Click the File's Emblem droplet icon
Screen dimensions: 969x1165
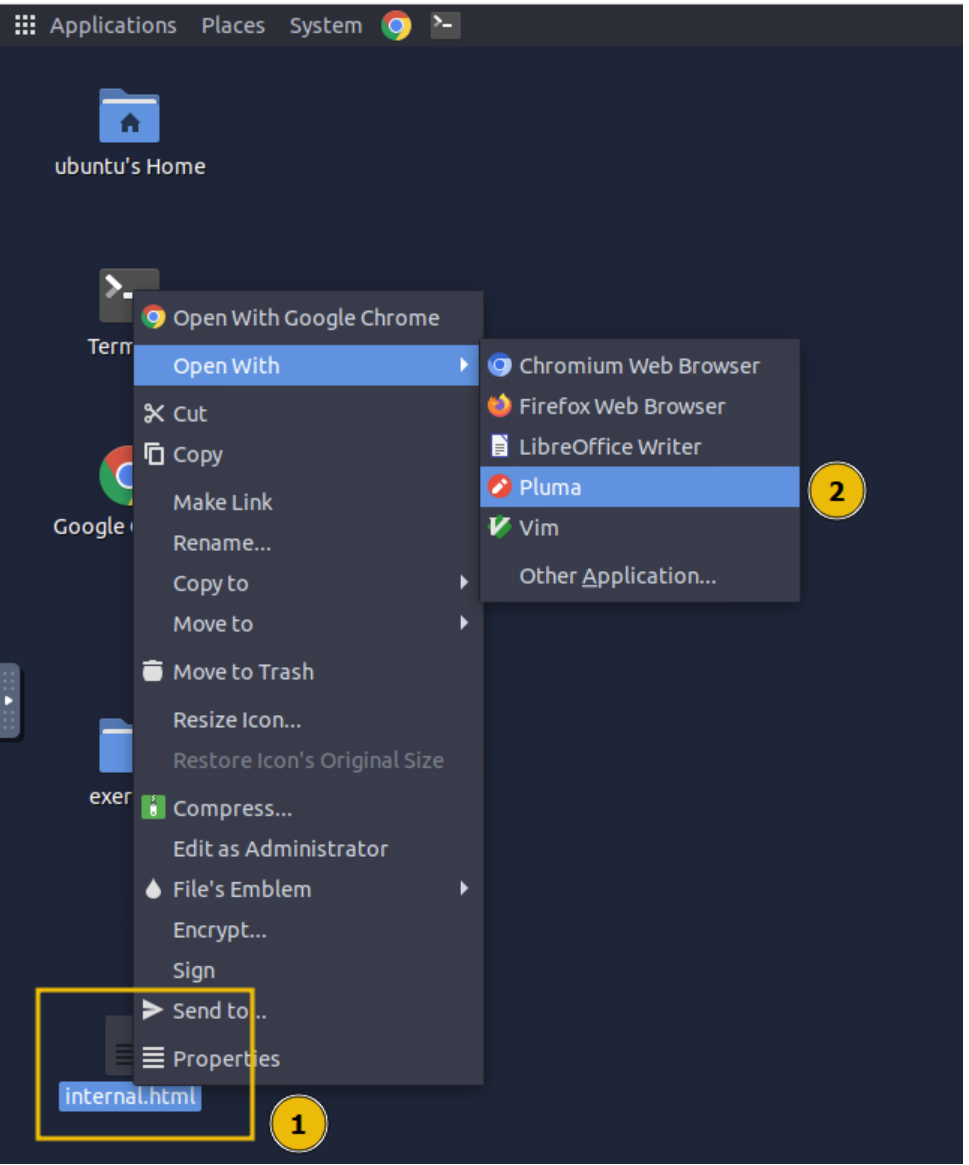pyautogui.click(x=153, y=889)
